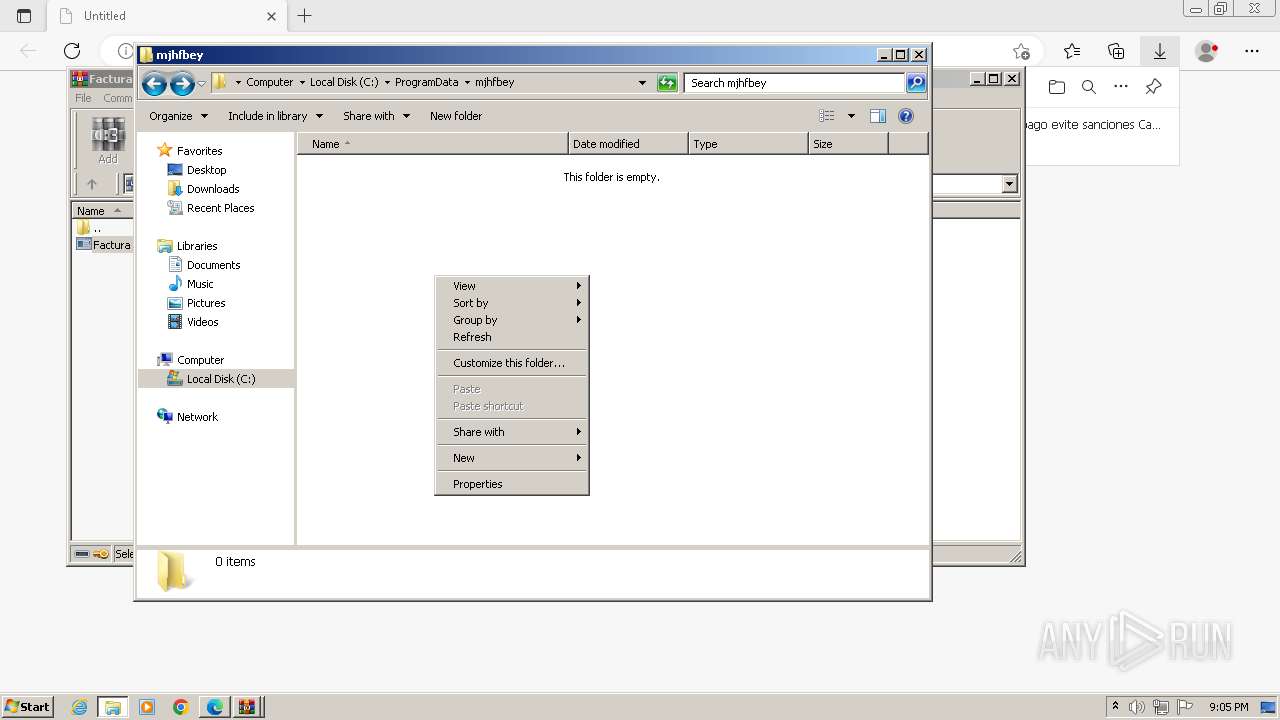Open a new Edge tab
This screenshot has width=1280, height=720.
coord(305,15)
